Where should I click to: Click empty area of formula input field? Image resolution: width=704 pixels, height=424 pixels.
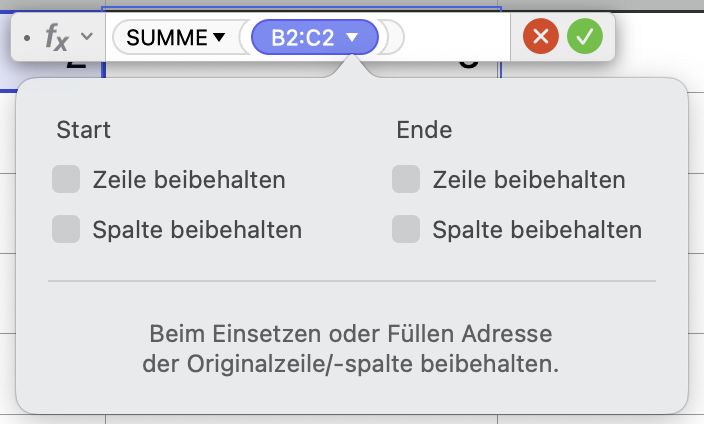click(x=455, y=39)
